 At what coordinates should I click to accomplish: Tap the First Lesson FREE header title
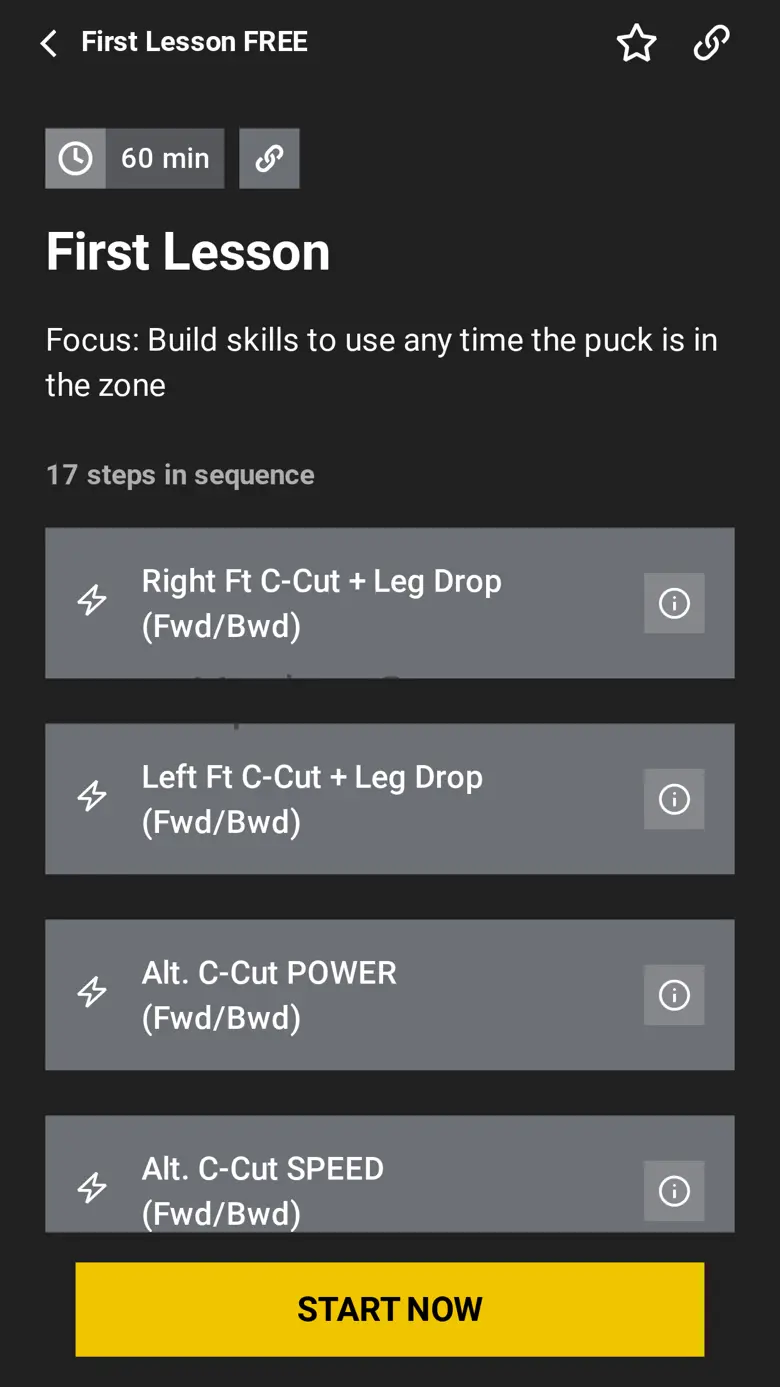[194, 42]
